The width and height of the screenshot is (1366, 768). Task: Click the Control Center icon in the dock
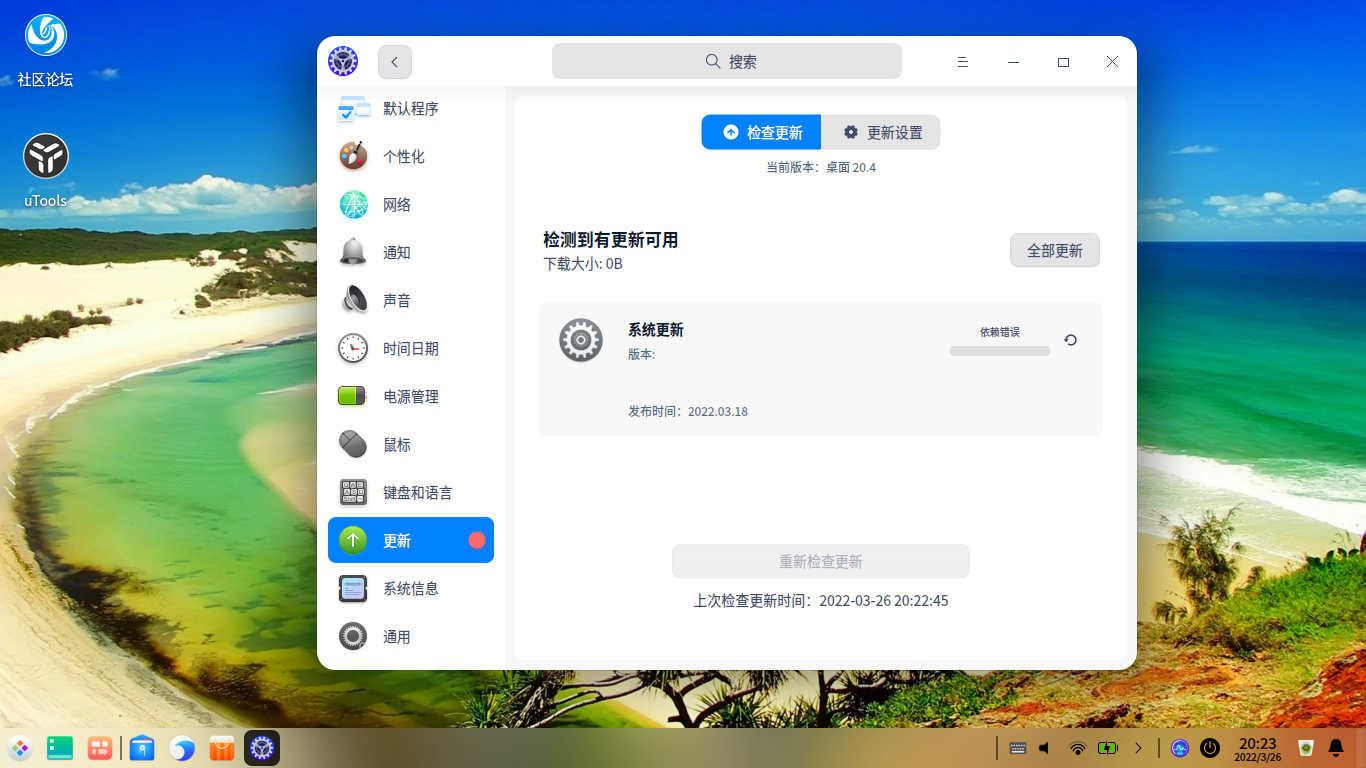(262, 748)
